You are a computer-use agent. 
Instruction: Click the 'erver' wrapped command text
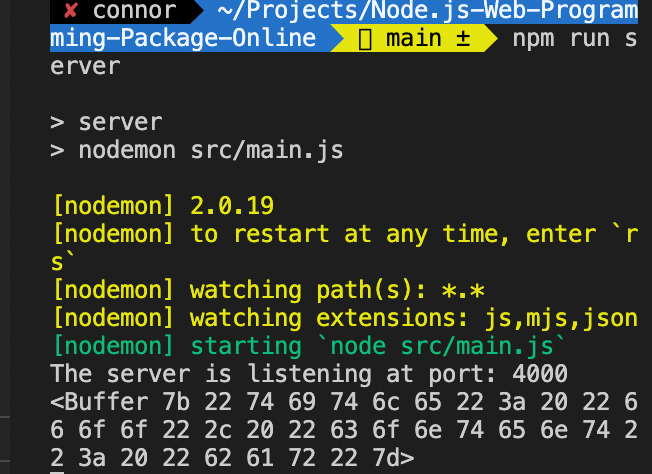point(85,67)
